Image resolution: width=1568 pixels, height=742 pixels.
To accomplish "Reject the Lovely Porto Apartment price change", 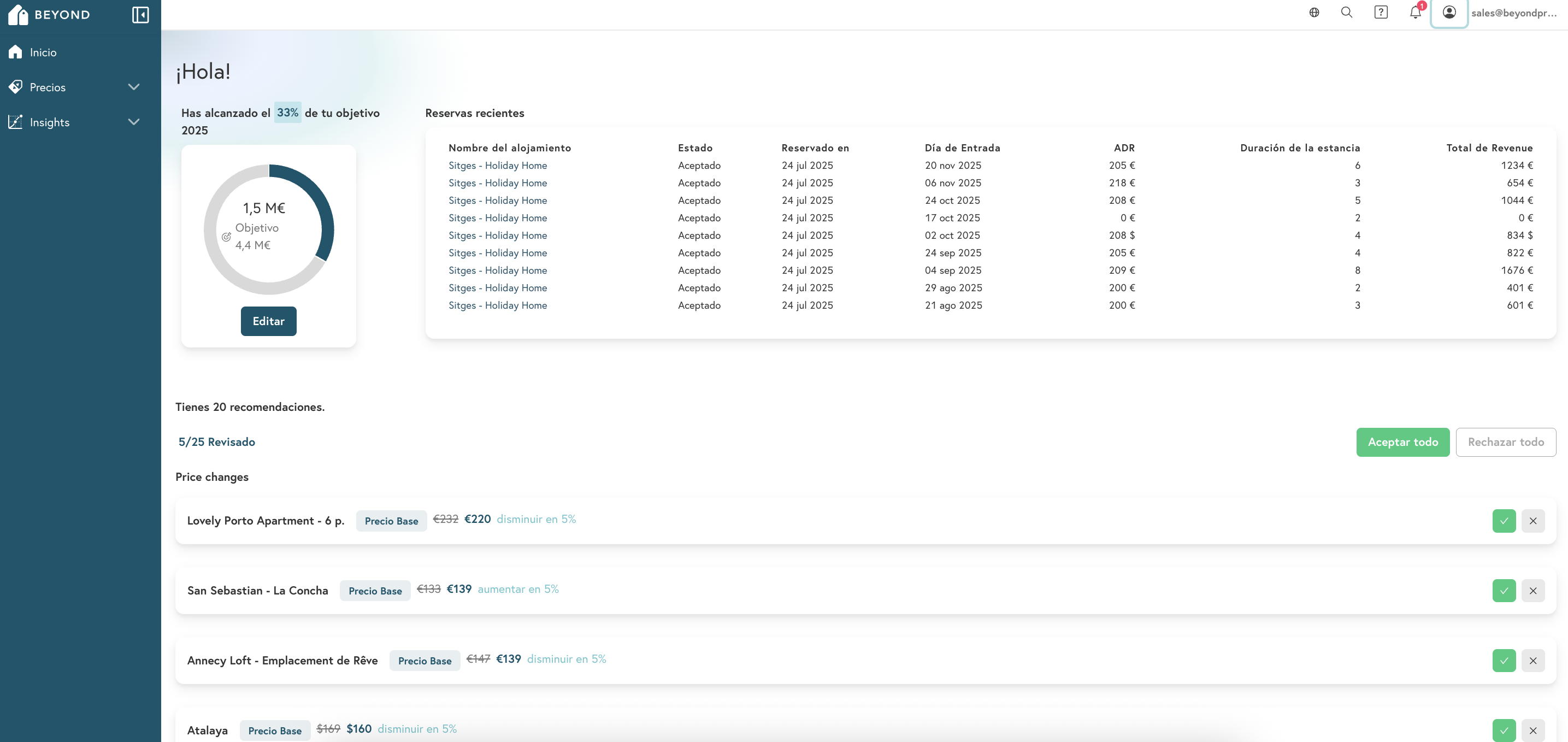I will tap(1532, 521).
